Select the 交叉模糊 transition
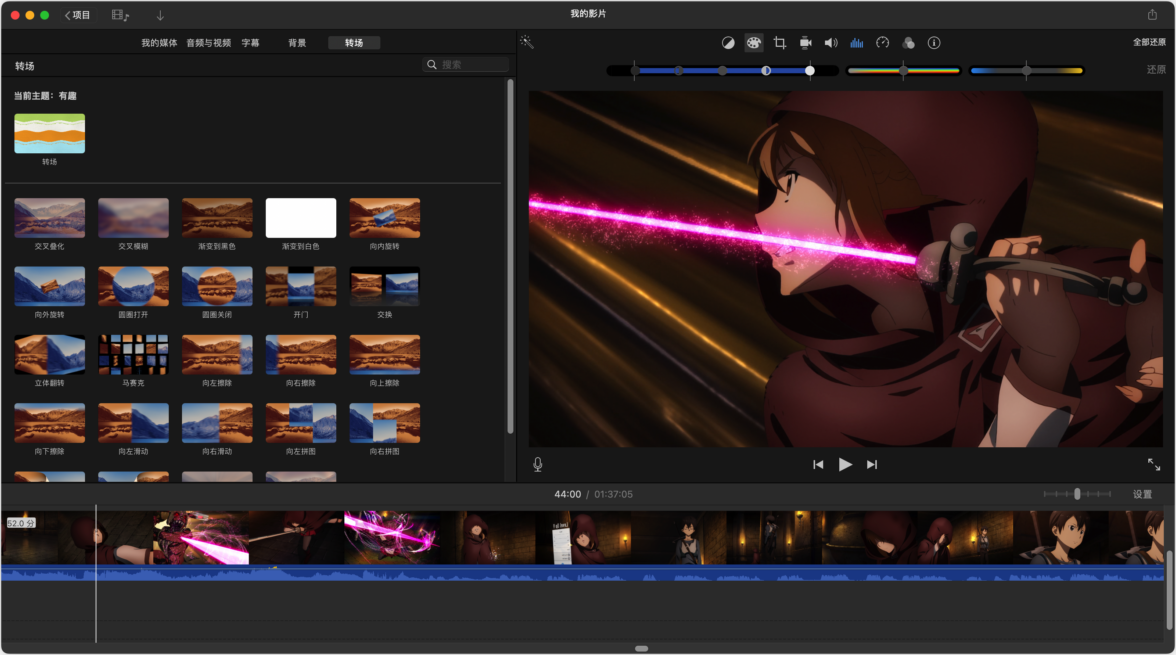 coord(134,218)
